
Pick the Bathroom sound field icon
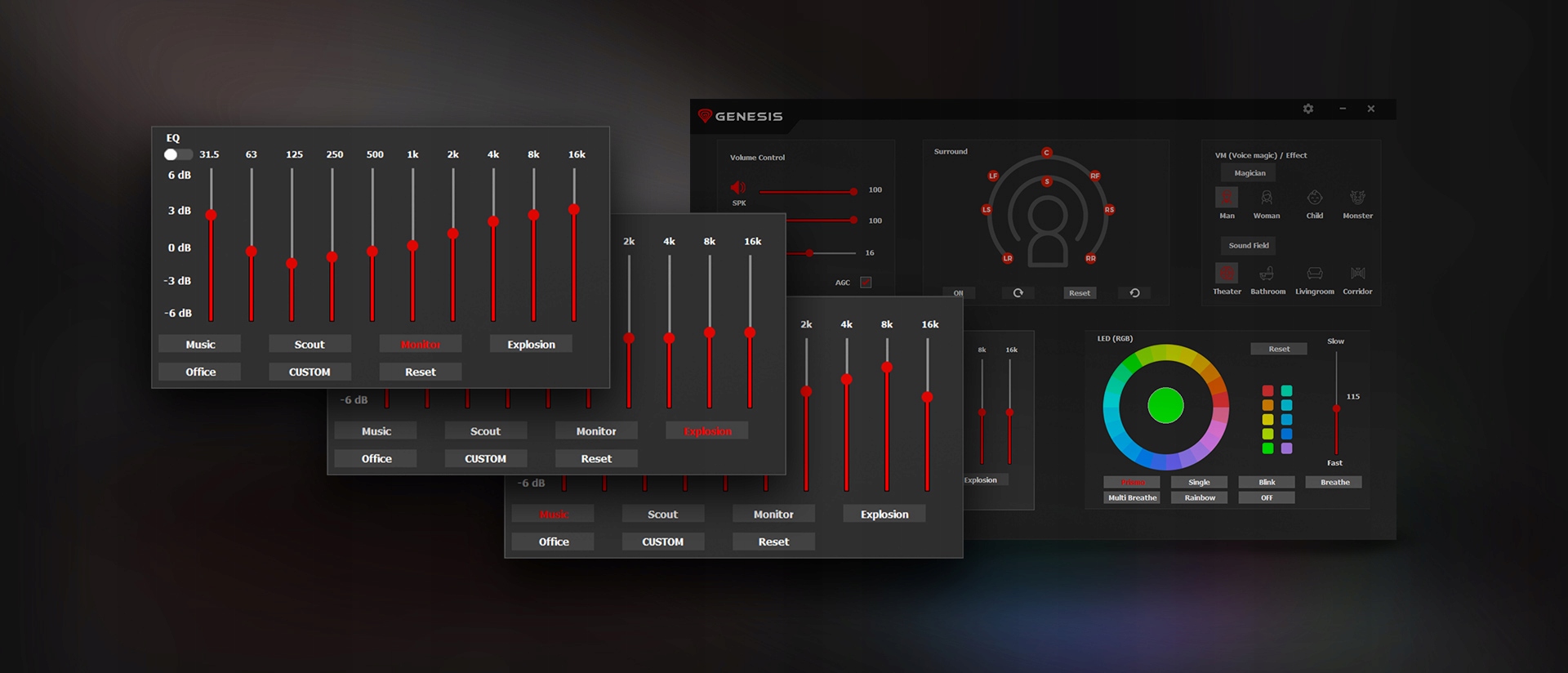pos(1267,273)
